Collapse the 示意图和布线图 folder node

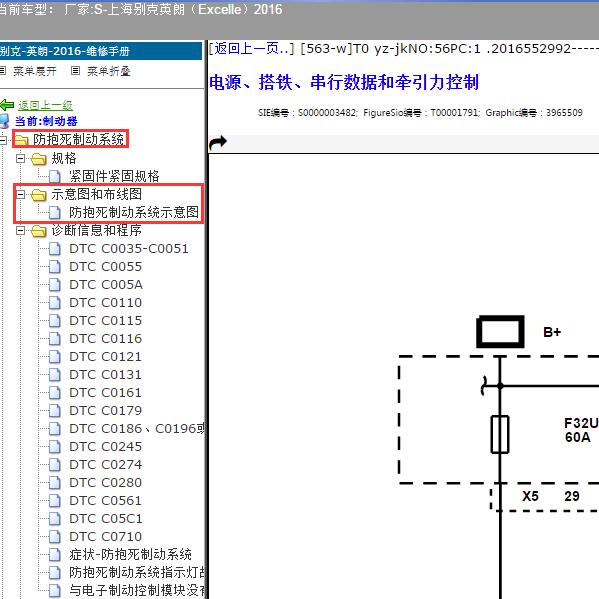(x=20, y=194)
